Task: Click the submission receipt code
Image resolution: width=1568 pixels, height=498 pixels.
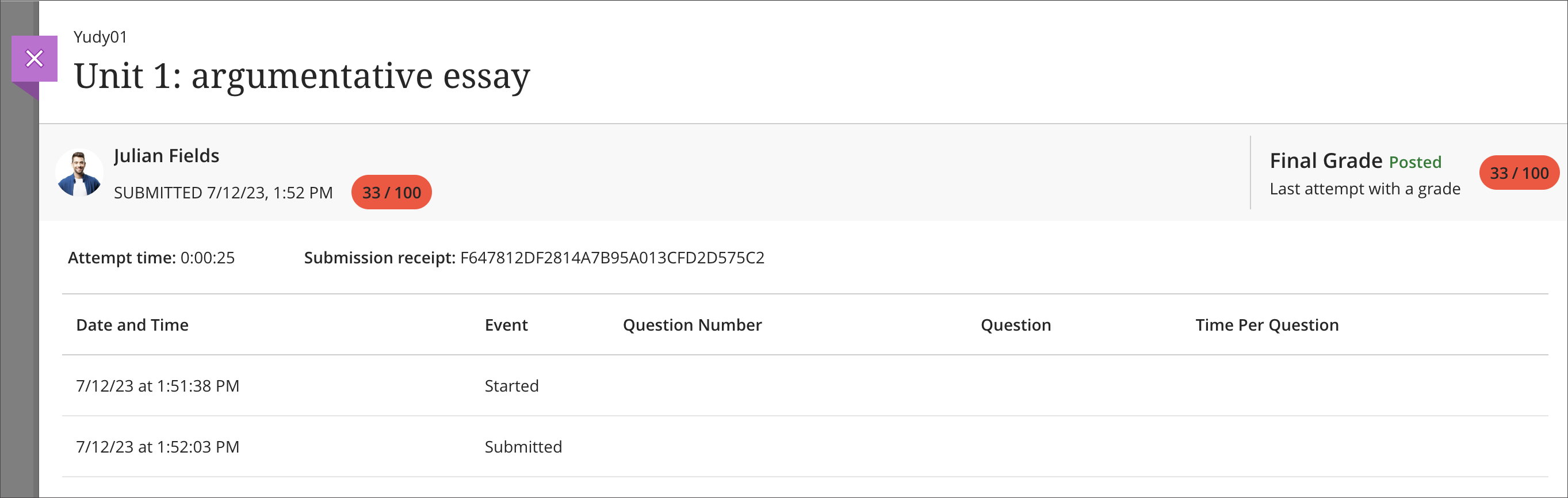Action: [612, 258]
